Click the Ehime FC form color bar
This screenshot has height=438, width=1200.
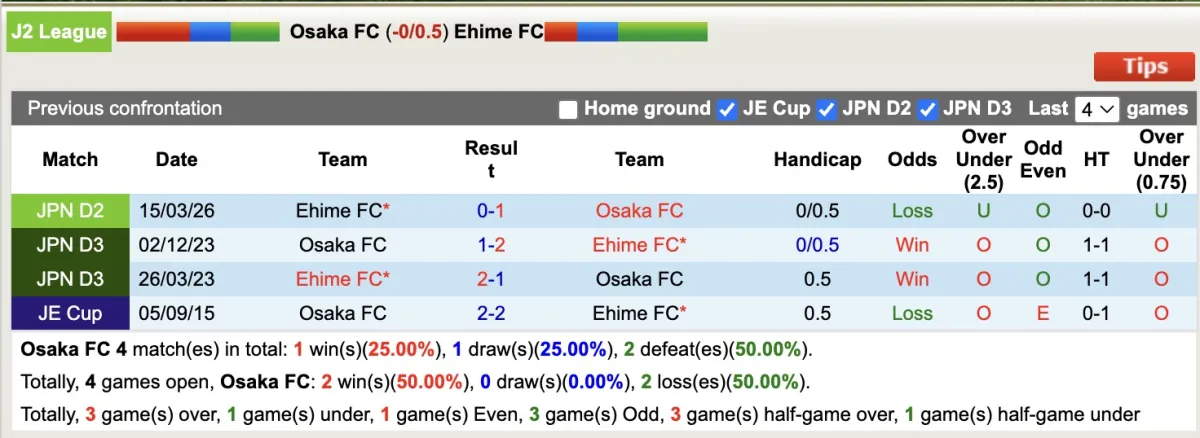coord(626,32)
